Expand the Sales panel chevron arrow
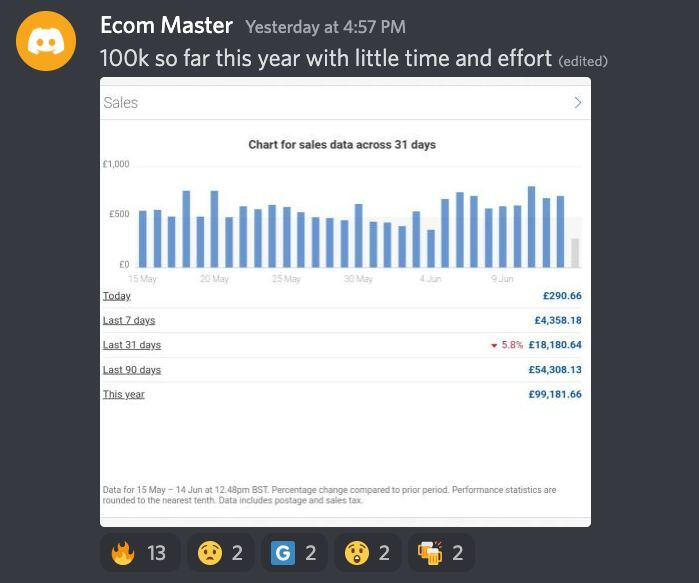Screen dimensions: 699x583 click(577, 102)
